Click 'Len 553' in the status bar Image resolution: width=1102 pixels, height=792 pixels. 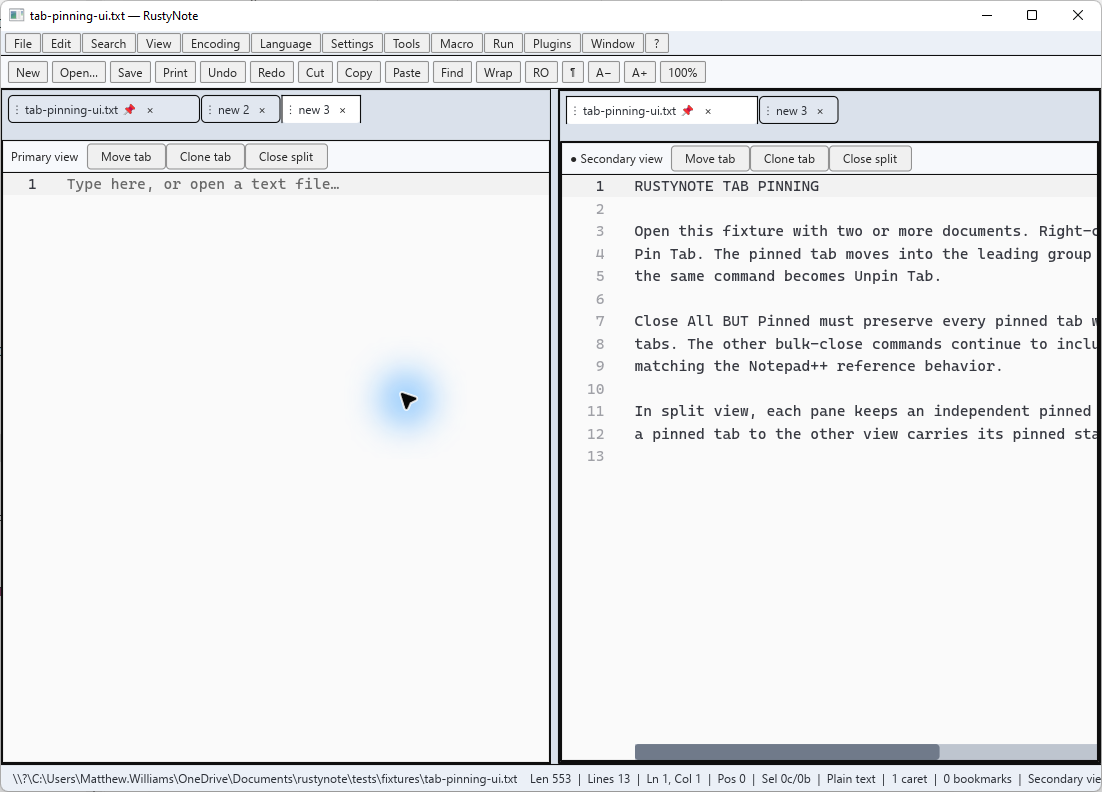(550, 779)
